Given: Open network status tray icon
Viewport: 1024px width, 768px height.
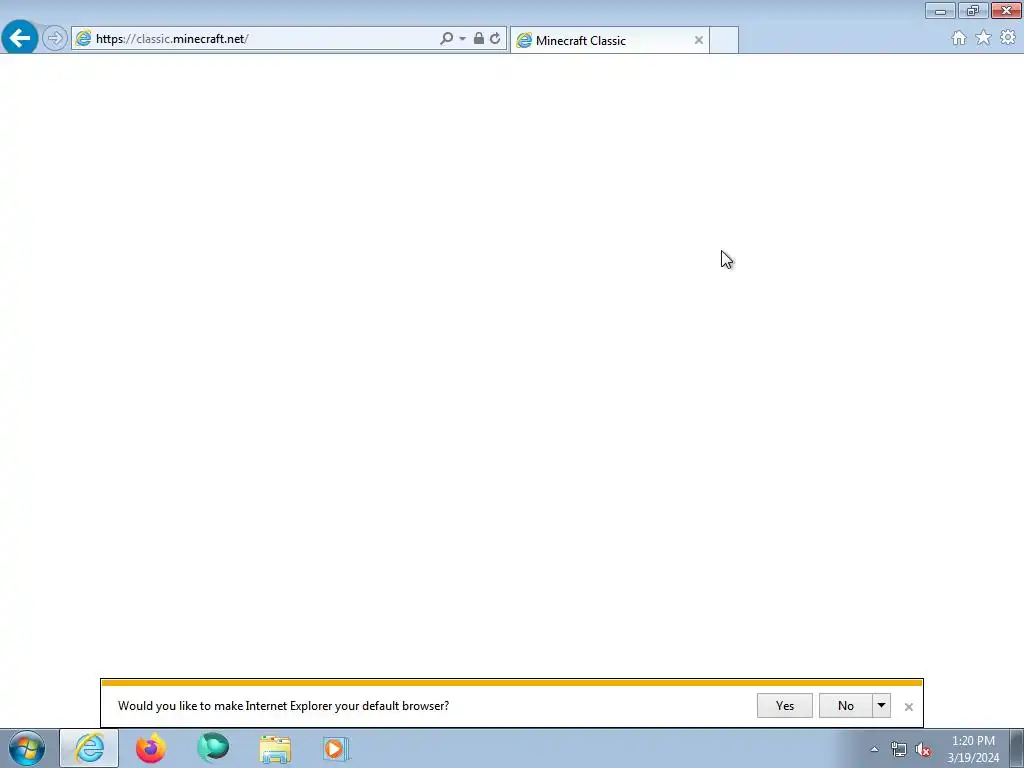Looking at the screenshot, I should (x=899, y=750).
